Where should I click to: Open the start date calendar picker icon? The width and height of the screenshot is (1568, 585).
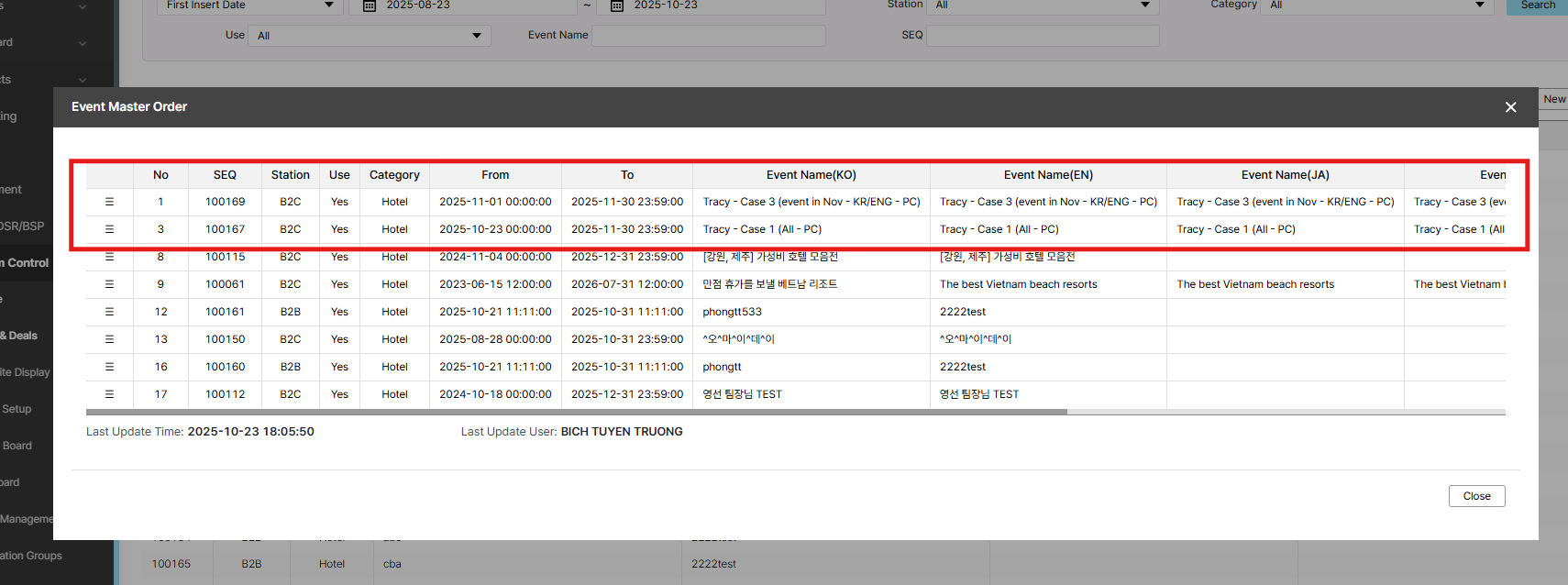(x=370, y=6)
